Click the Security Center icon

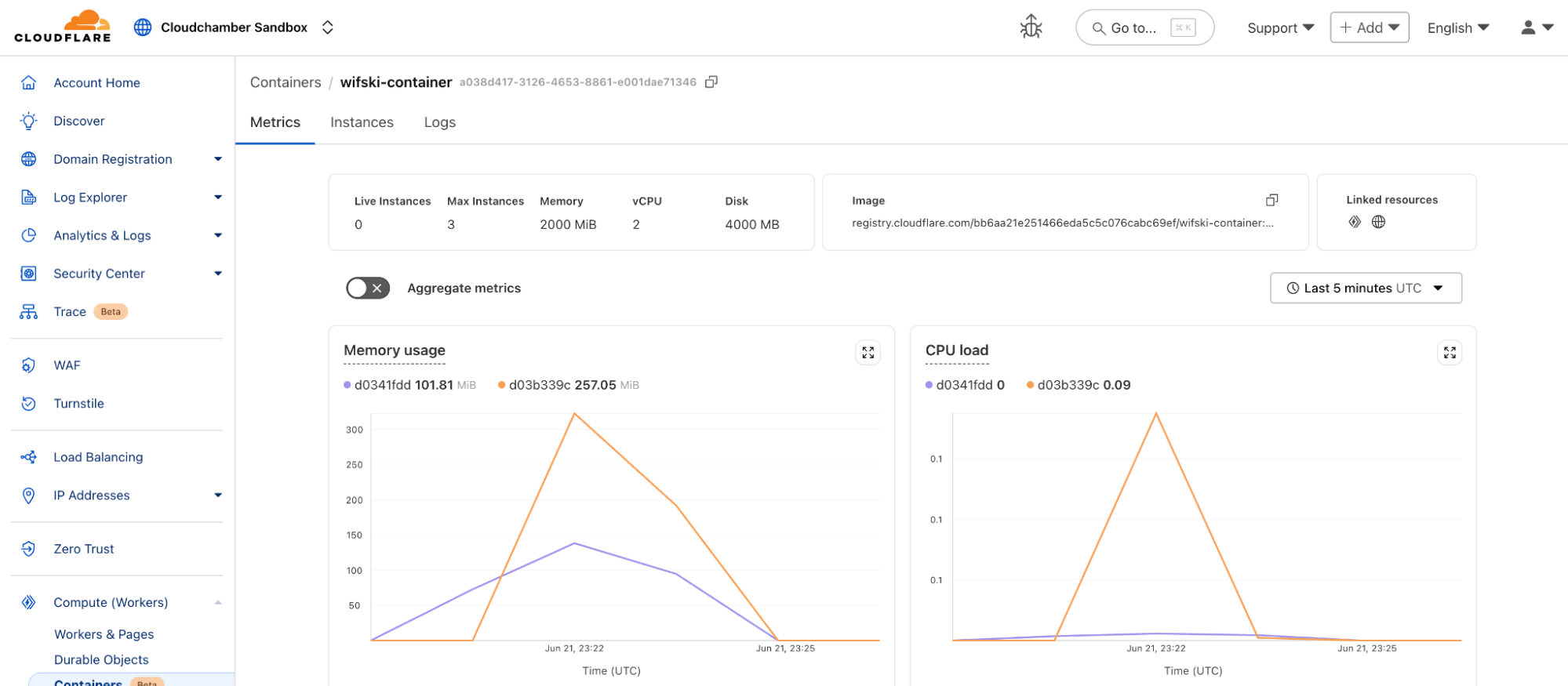tap(29, 274)
